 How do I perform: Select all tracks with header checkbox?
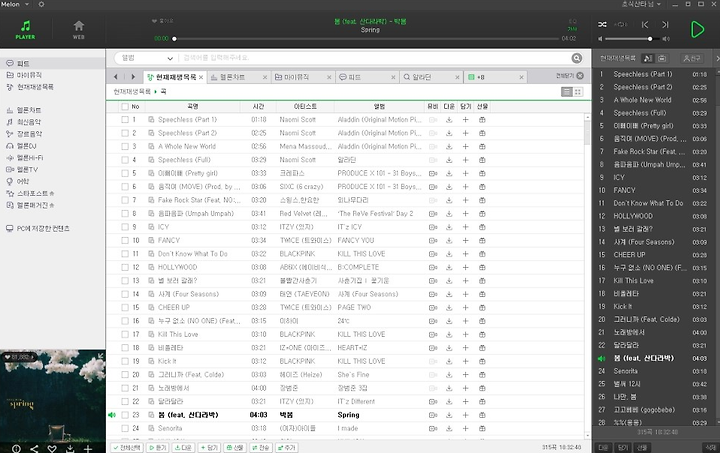pos(125,106)
